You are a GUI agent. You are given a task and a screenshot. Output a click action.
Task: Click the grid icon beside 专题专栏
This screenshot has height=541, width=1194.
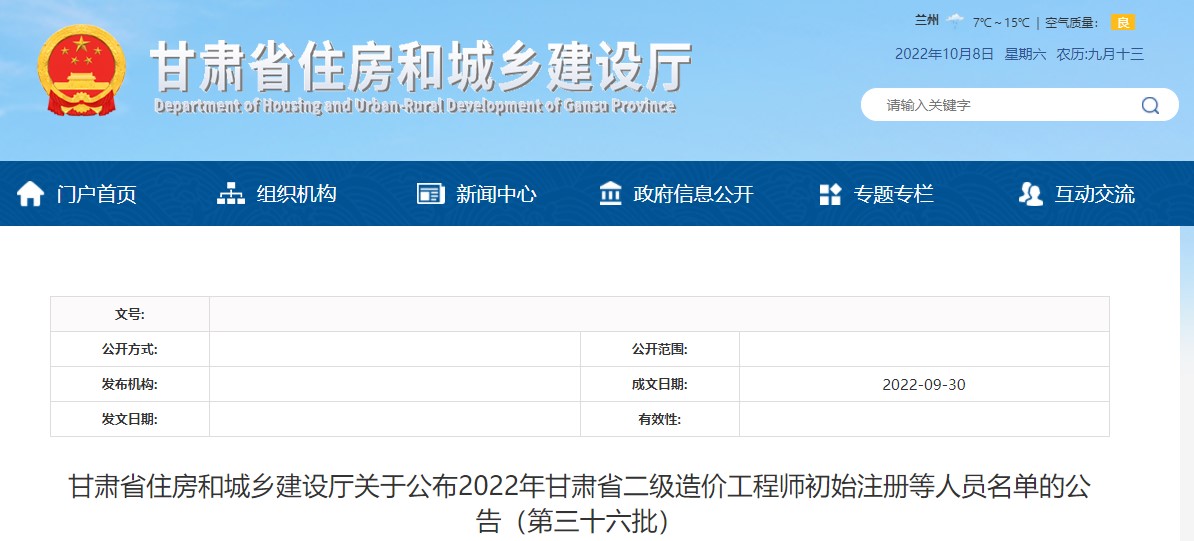pyautogui.click(x=830, y=194)
